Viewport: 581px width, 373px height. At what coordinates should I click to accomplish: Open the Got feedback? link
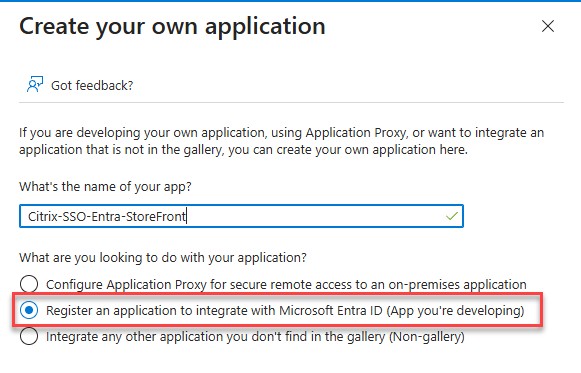point(92,86)
